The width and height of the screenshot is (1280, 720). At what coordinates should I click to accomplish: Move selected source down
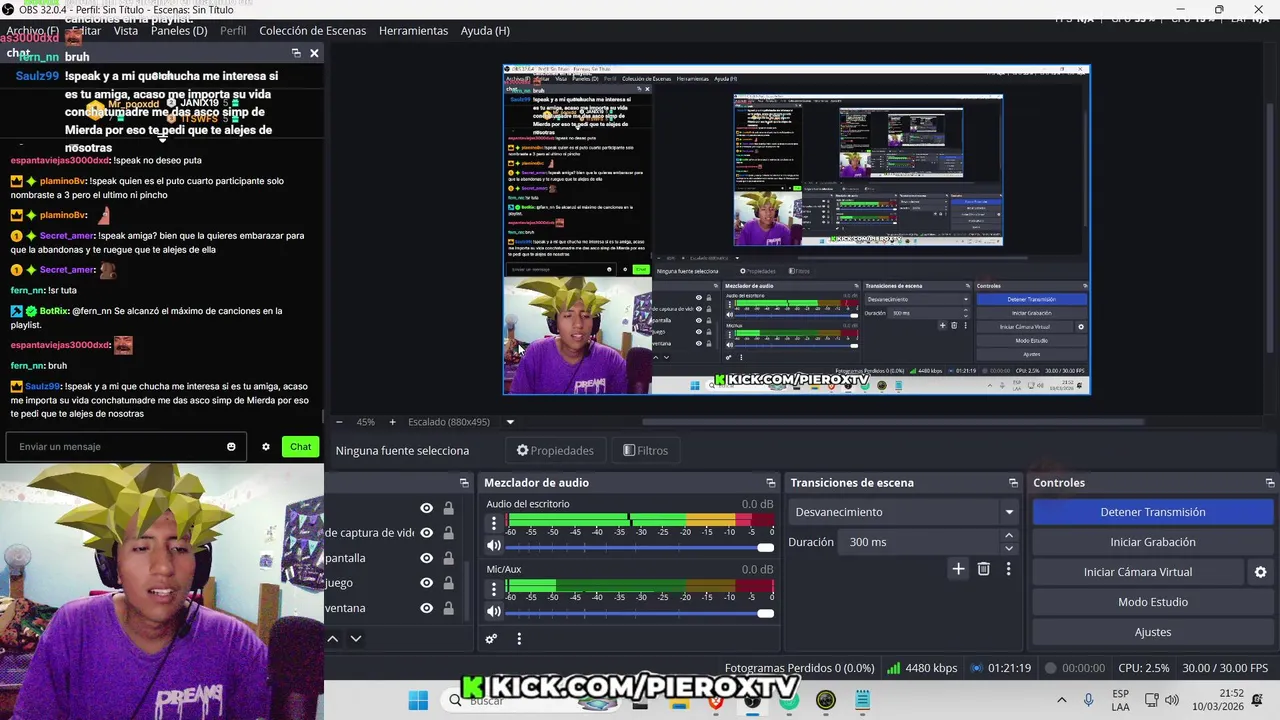click(355, 639)
